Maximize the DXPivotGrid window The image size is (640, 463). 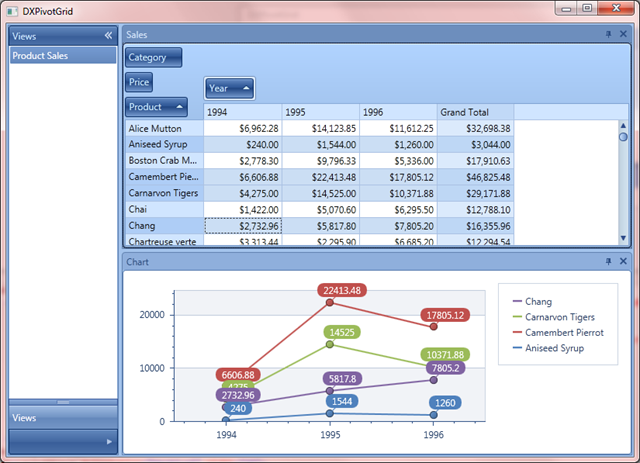[x=587, y=9]
